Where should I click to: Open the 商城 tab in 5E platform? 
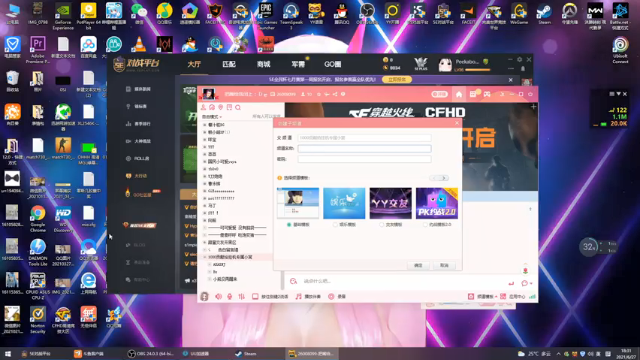click(x=264, y=64)
